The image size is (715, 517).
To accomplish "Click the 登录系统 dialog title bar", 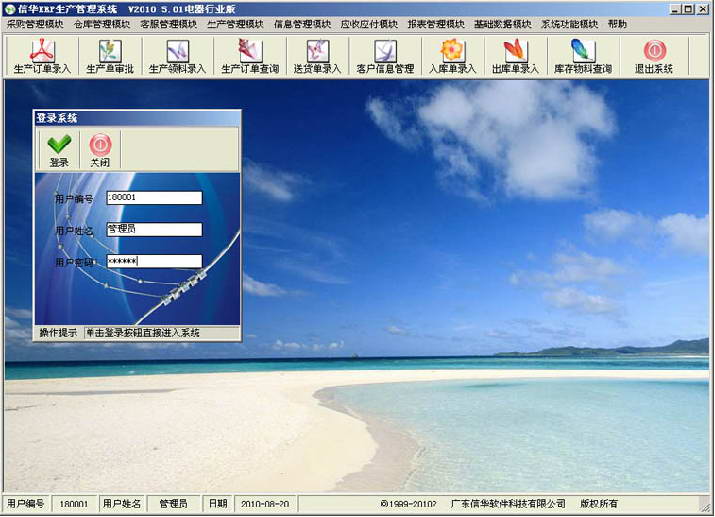I will point(138,119).
